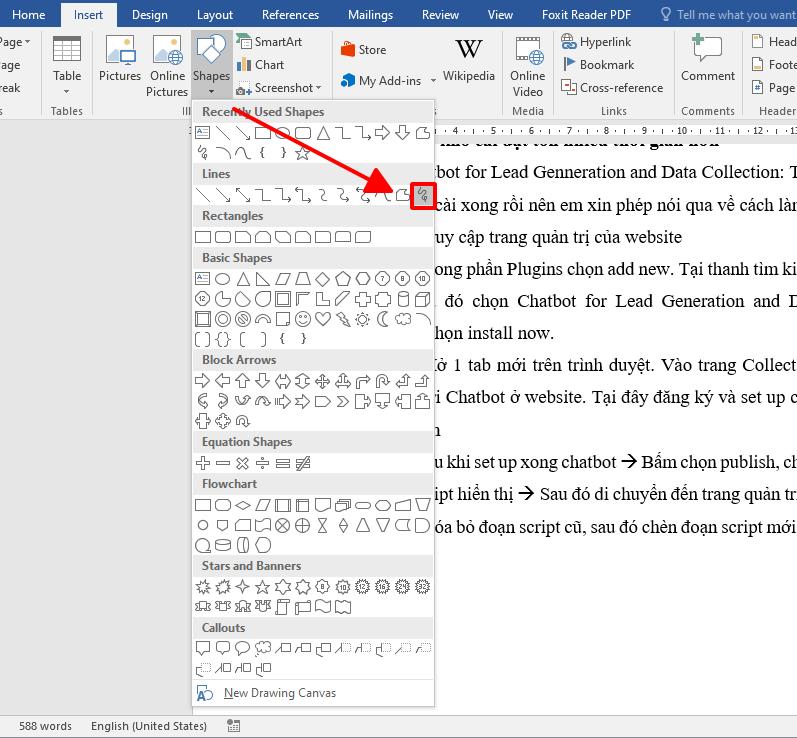Select the Up Arrow block arrow
Screen dimensions: 797x738
pyautogui.click(x=242, y=381)
